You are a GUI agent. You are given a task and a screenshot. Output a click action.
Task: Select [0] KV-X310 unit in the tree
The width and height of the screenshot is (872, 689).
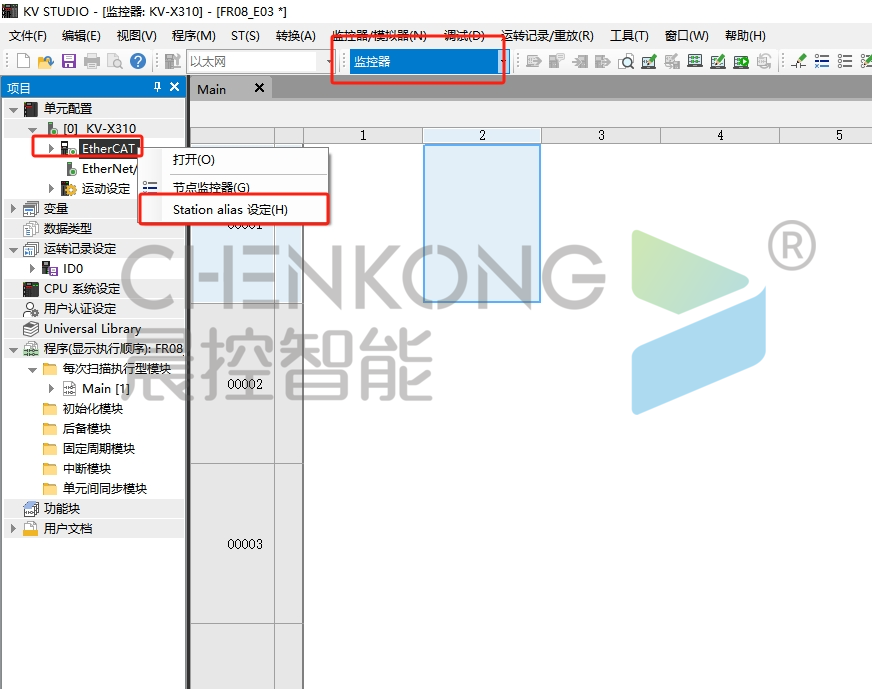pyautogui.click(x=99, y=128)
